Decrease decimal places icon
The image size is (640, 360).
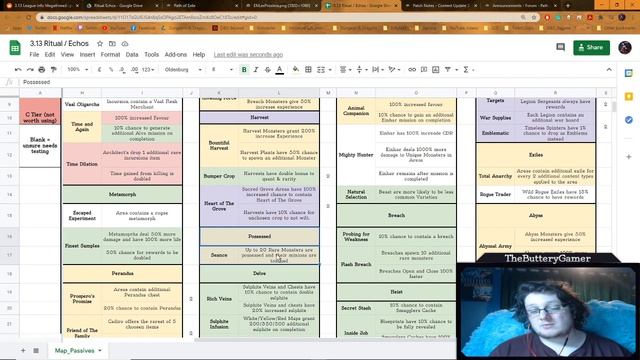point(122,70)
